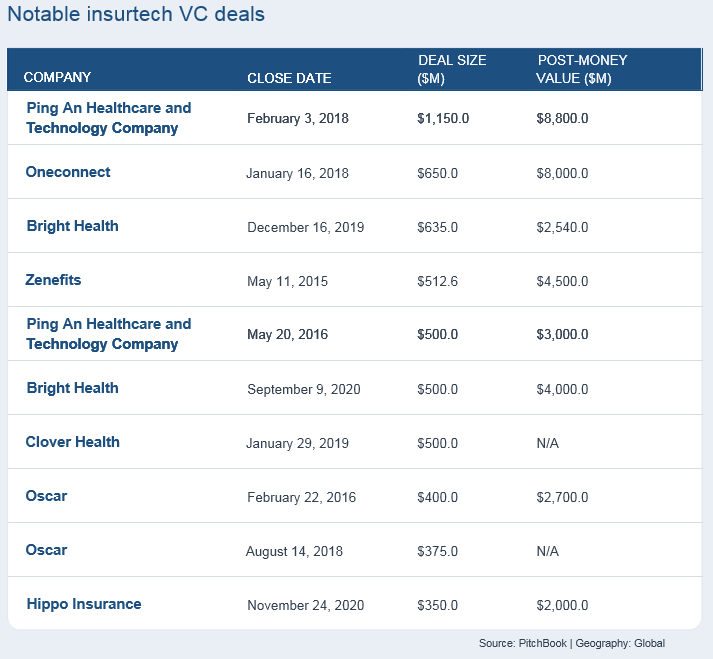The height and width of the screenshot is (659, 713).
Task: Click the $4,000.0 post-money value
Action: (x=562, y=389)
